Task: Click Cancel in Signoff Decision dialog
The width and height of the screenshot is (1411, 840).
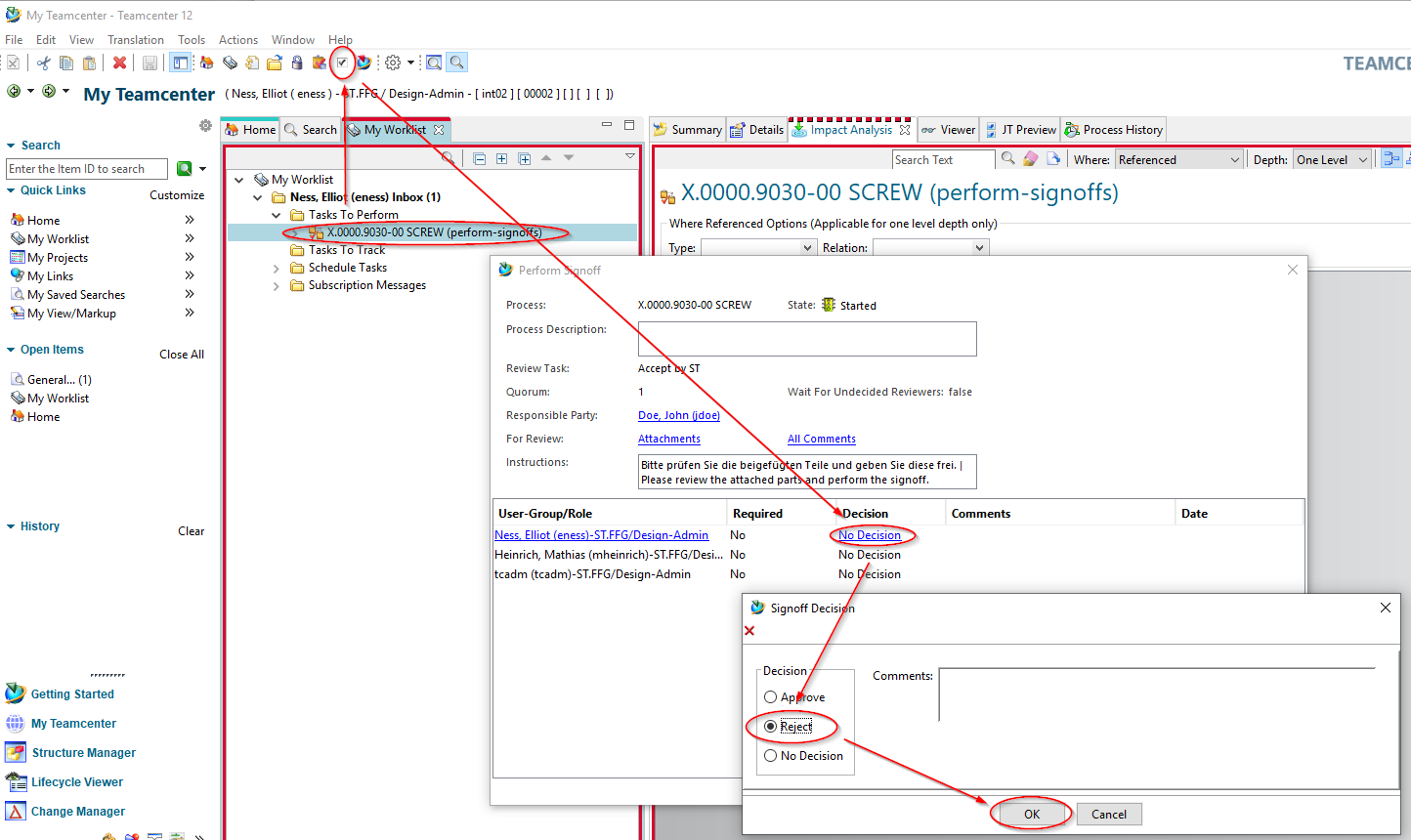Action: [x=1109, y=814]
